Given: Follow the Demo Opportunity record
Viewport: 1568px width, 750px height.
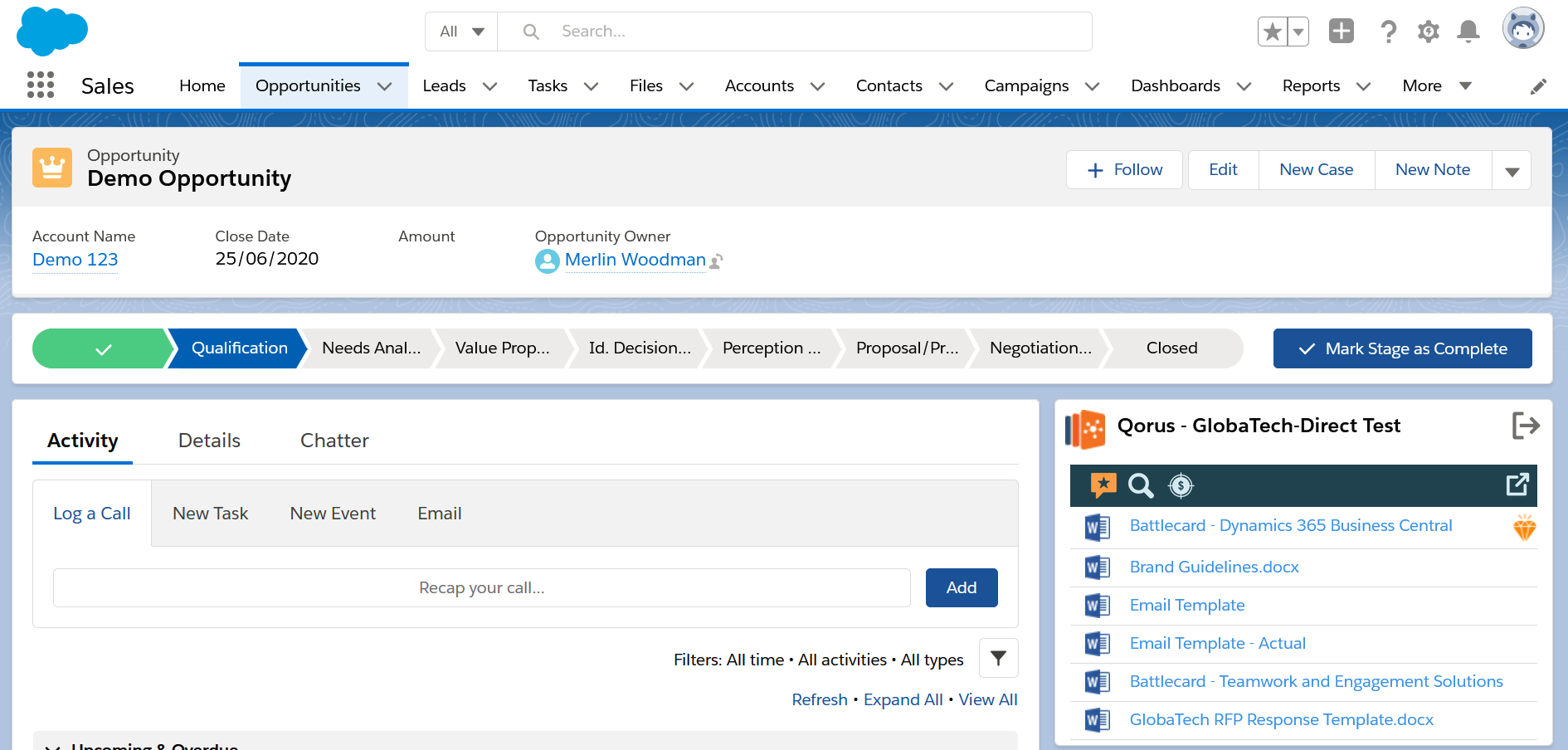Looking at the screenshot, I should pos(1124,170).
